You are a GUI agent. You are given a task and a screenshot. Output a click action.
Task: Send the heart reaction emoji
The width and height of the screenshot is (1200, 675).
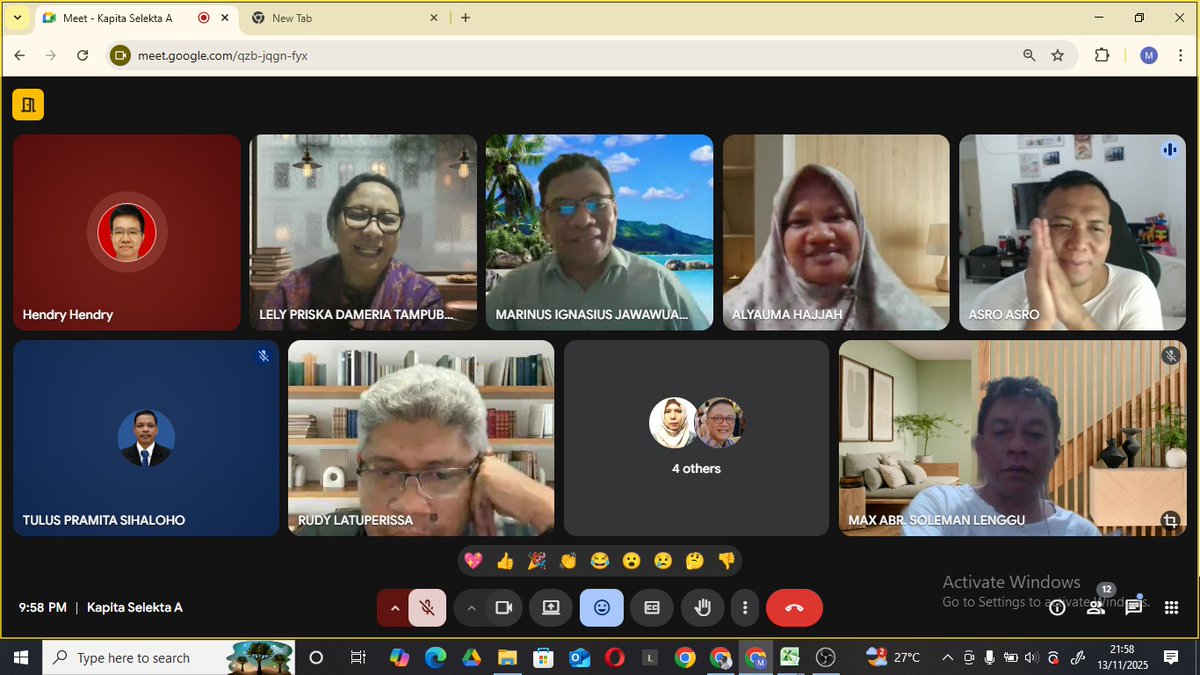click(472, 561)
